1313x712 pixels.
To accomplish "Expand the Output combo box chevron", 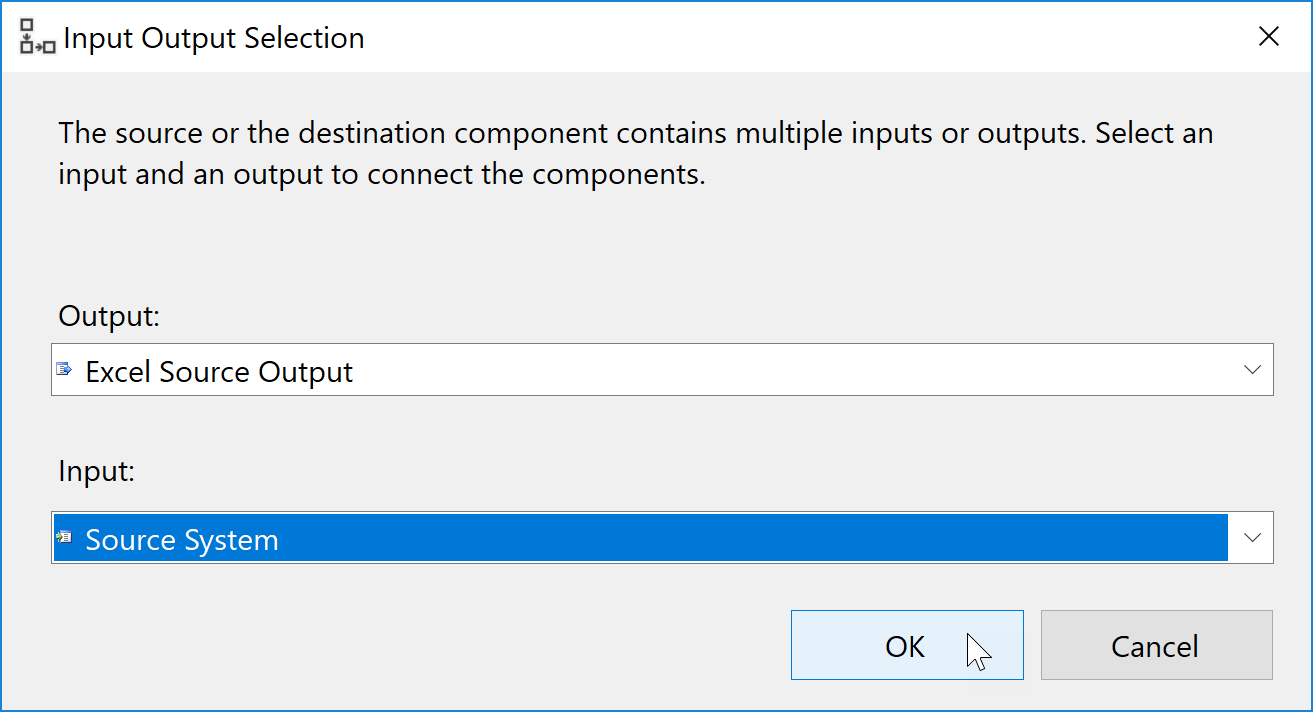I will pyautogui.click(x=1251, y=369).
